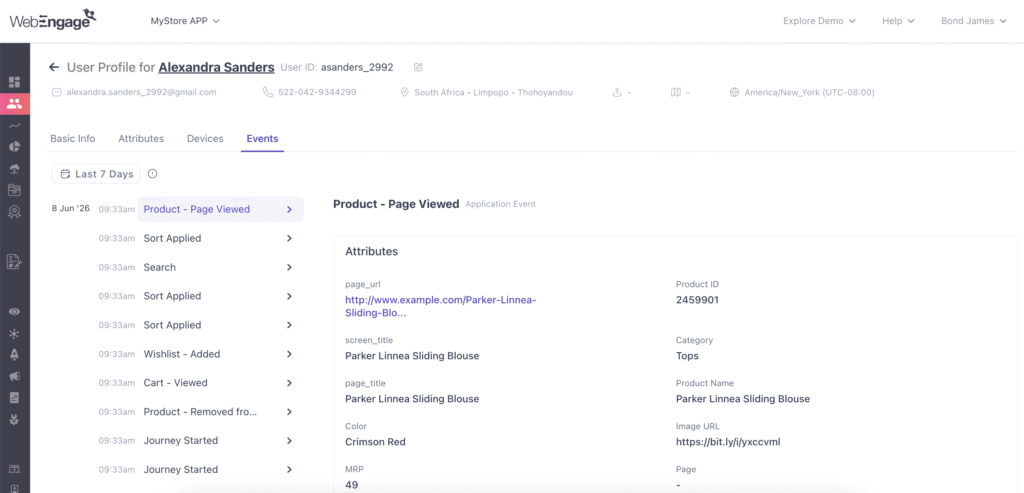The width and height of the screenshot is (1024, 493).
Task: Click the inbox tray sidebar icon
Action: (14, 469)
